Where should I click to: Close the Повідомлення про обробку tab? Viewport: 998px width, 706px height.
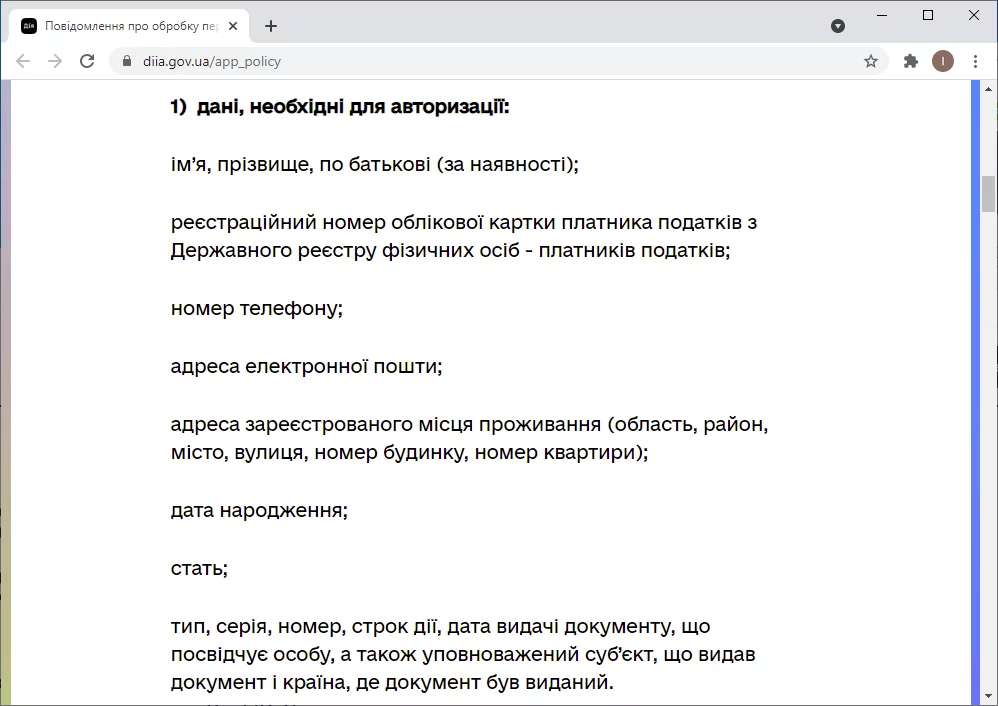234,26
